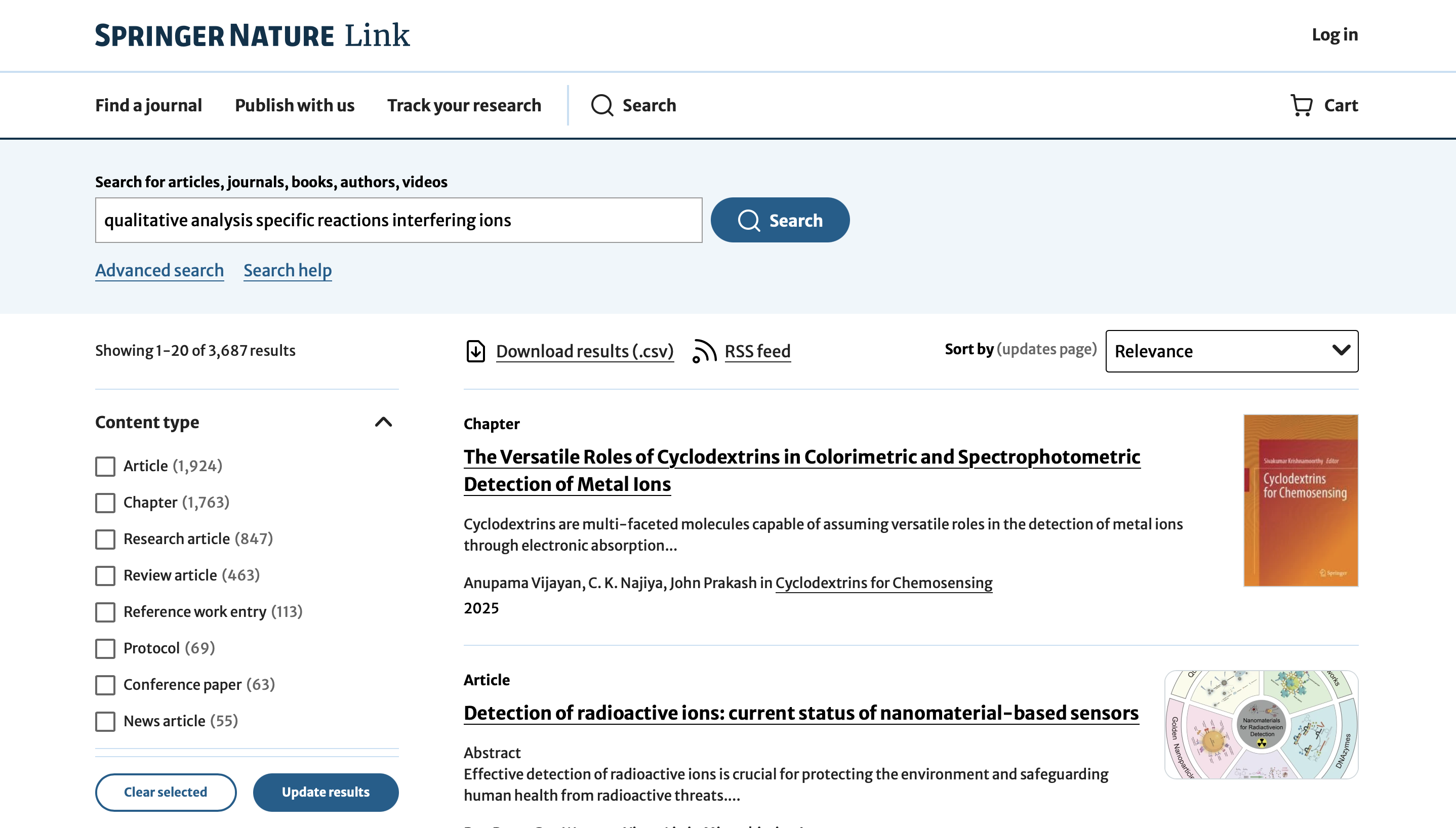
Task: Open Find a journal in navigation
Action: [148, 105]
